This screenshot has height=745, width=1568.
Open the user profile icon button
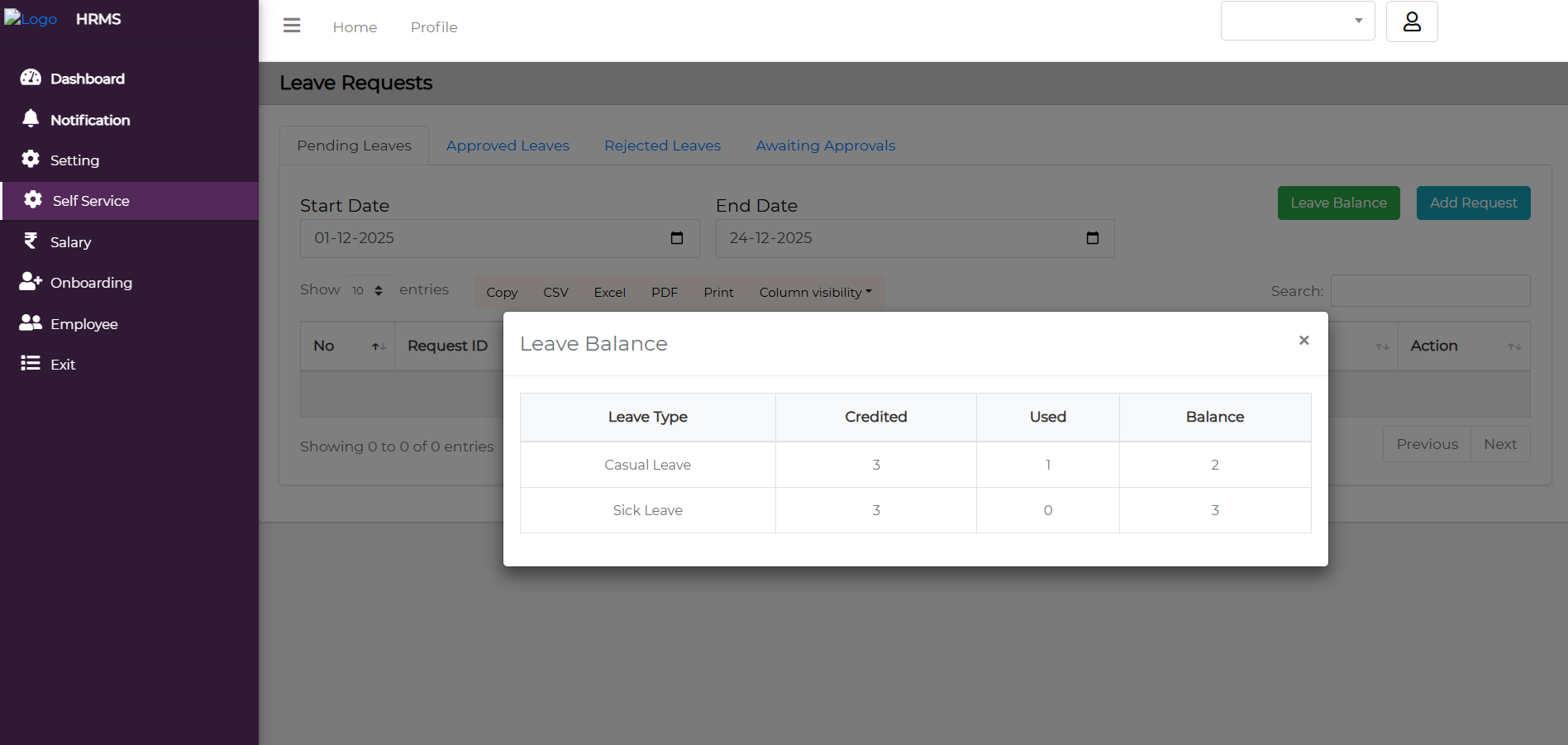tap(1412, 21)
